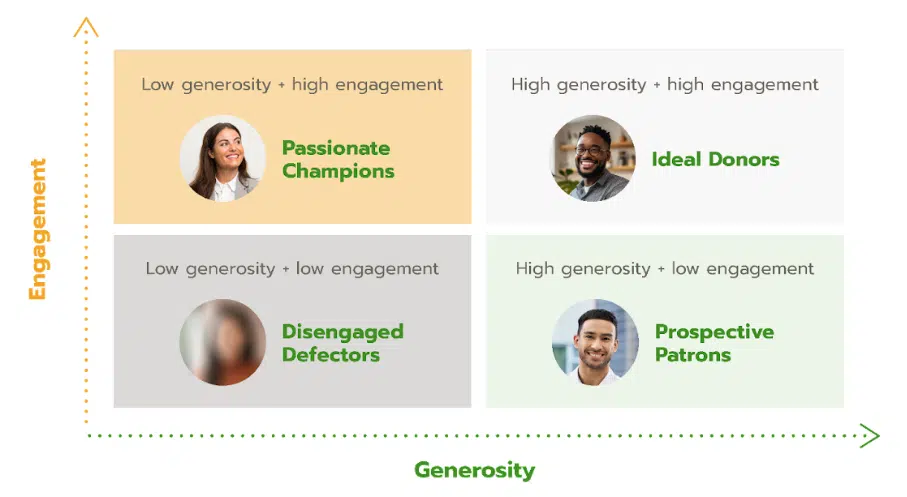The image size is (907, 497).
Task: Click the "Ideal Donors" green heading
Action: click(x=716, y=159)
